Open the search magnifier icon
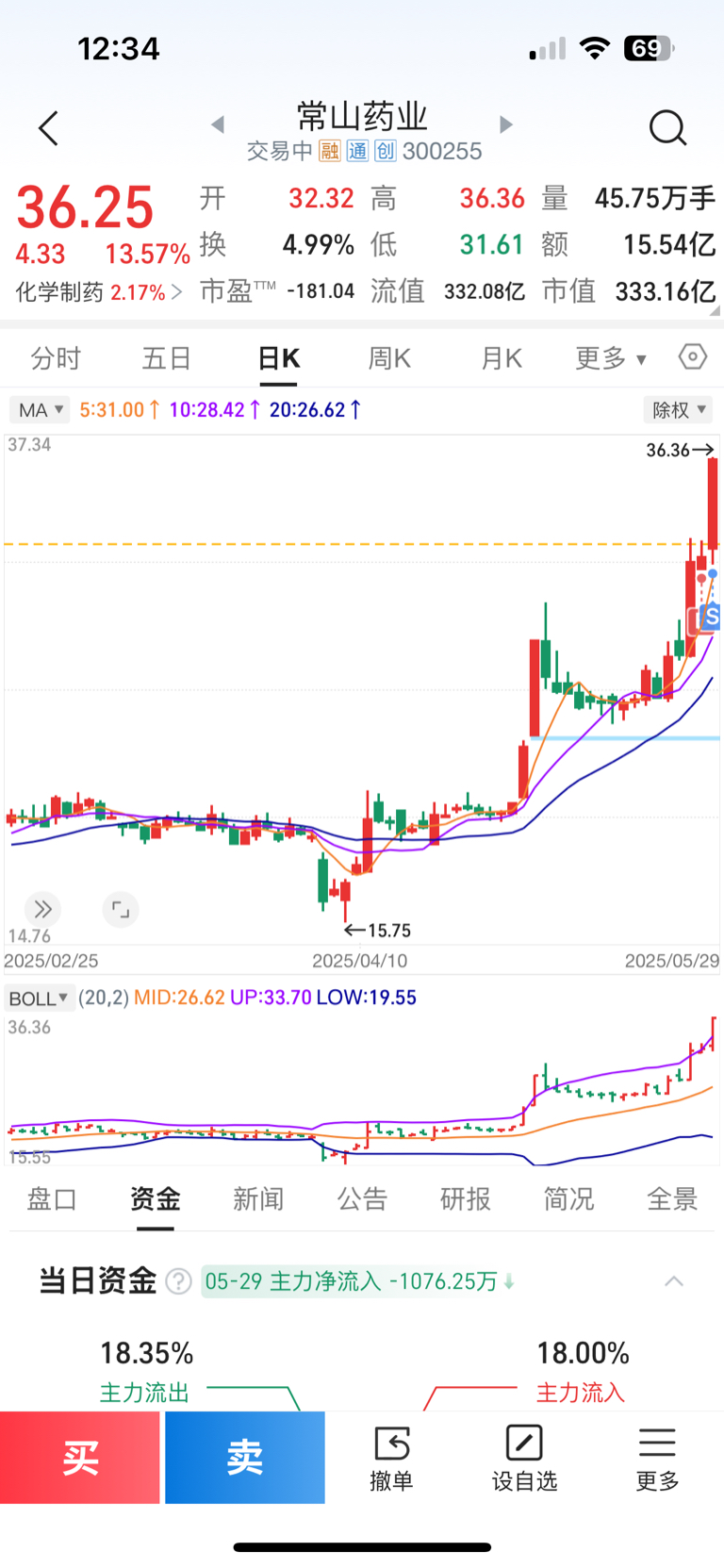724x1568 pixels. [x=667, y=127]
